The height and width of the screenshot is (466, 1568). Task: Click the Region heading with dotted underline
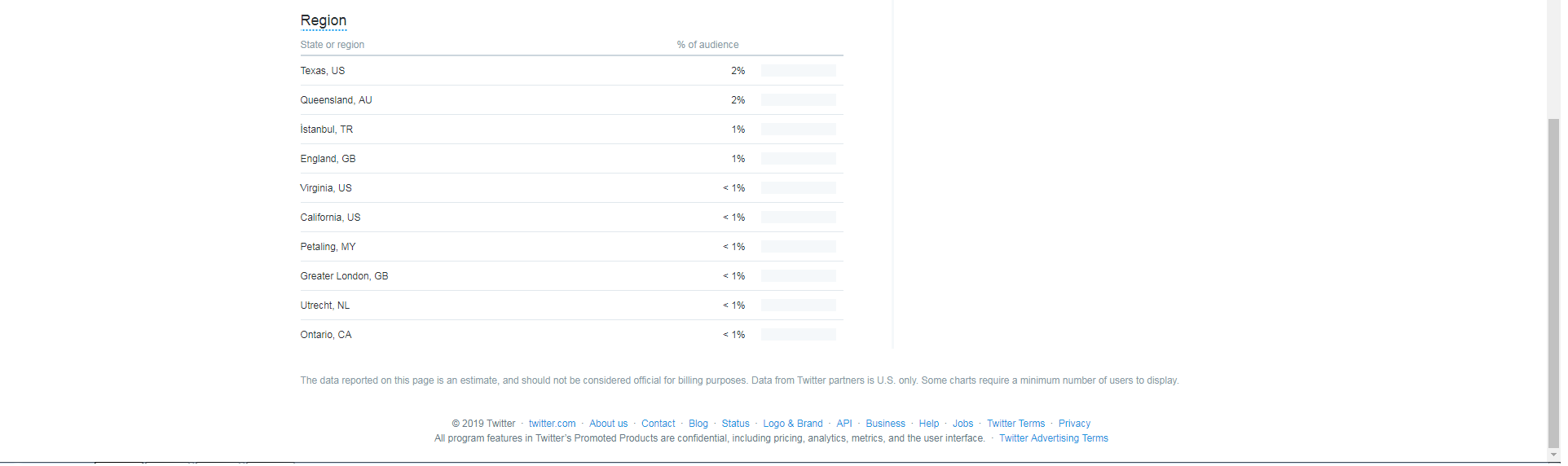[x=324, y=20]
